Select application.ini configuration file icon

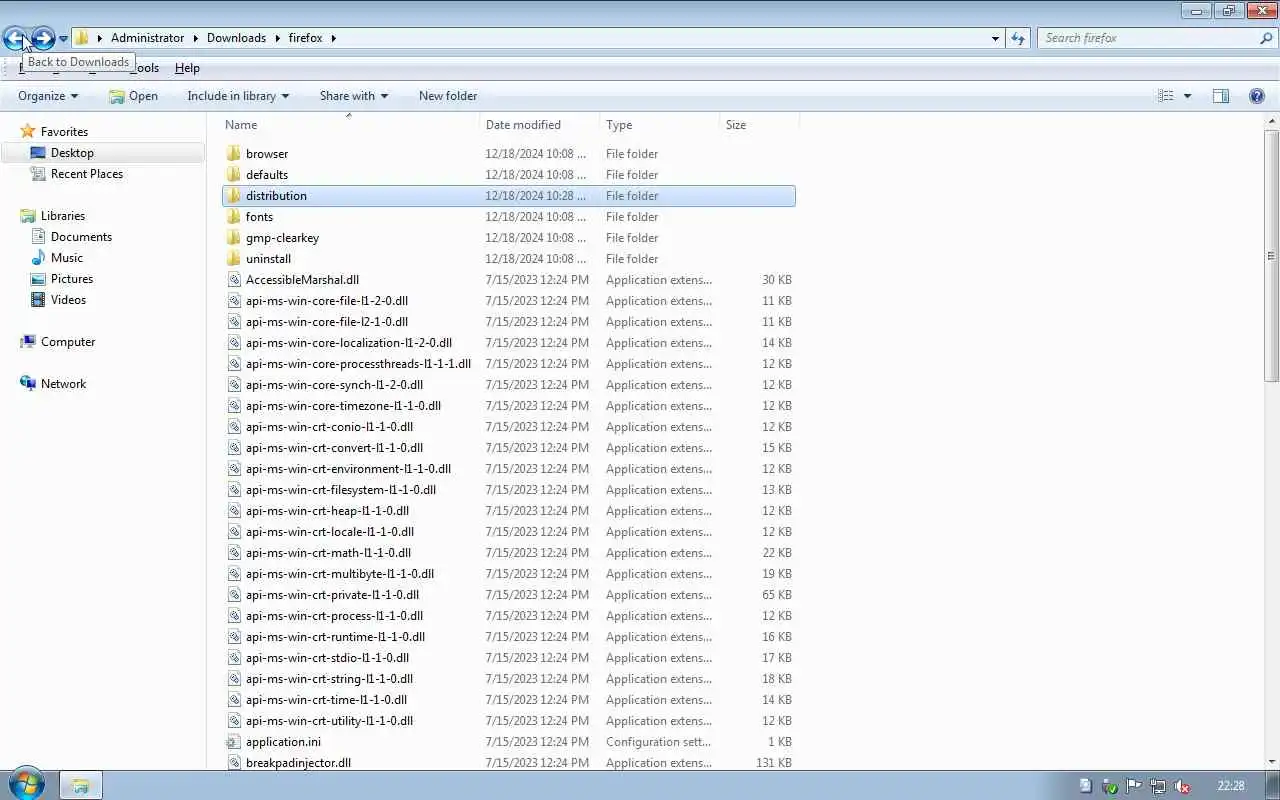pyautogui.click(x=234, y=742)
